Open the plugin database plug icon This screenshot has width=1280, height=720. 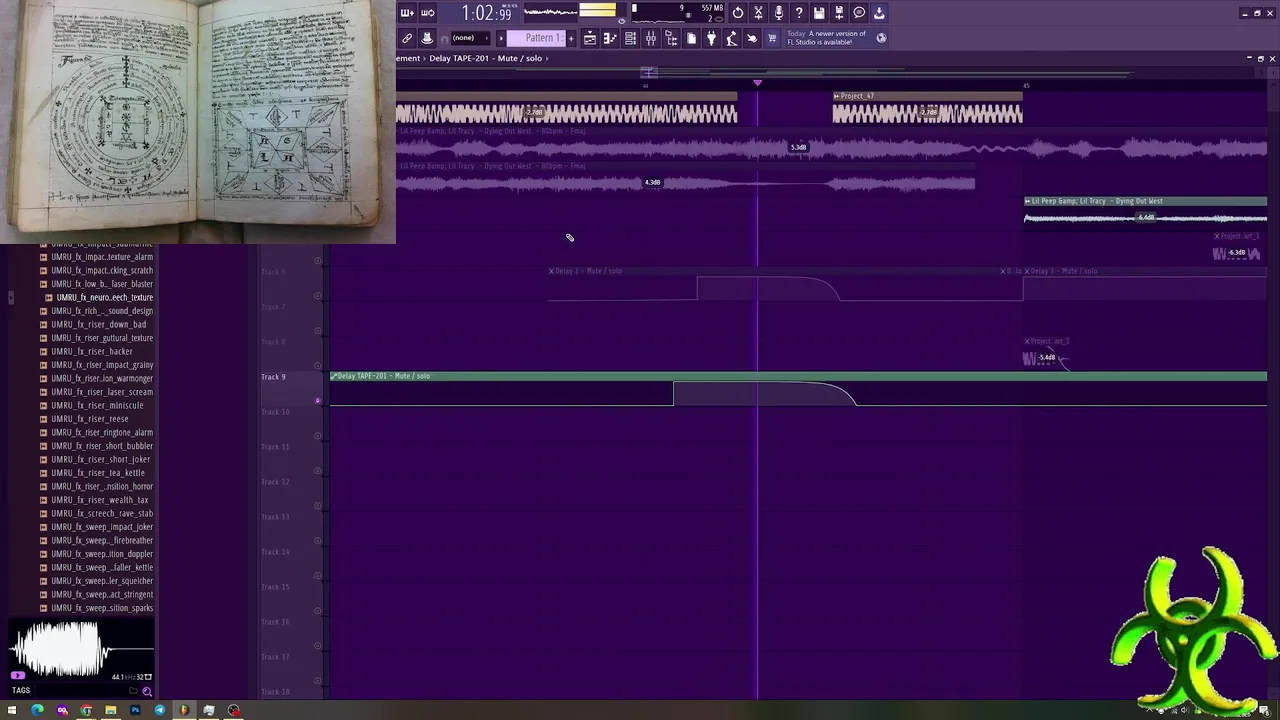click(711, 38)
